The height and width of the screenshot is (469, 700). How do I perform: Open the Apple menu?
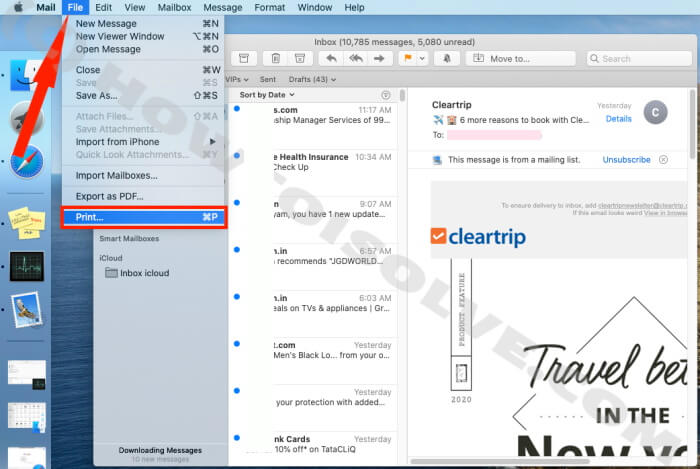pos(18,8)
